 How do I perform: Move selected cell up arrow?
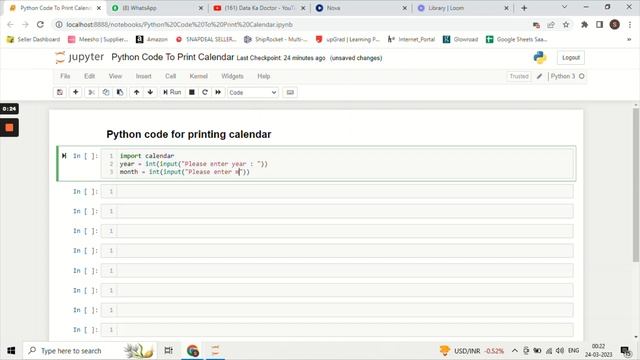coord(136,92)
